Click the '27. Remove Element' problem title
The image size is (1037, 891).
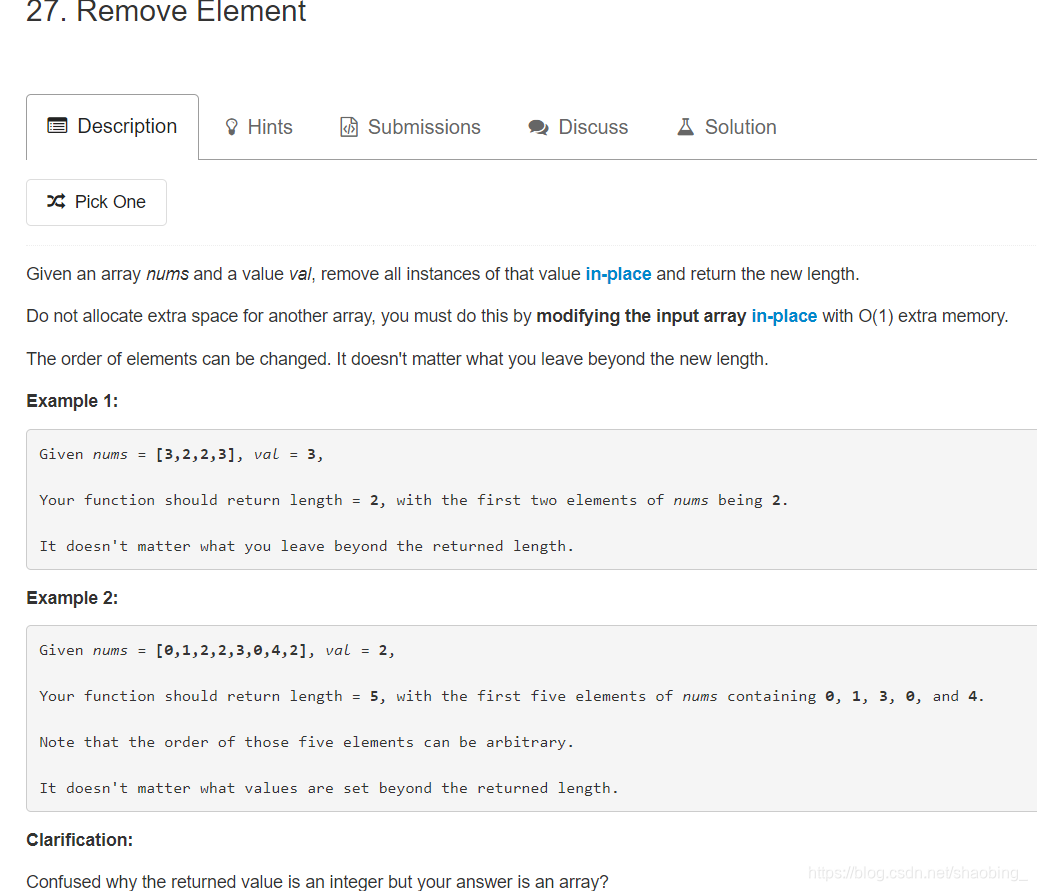(x=166, y=12)
